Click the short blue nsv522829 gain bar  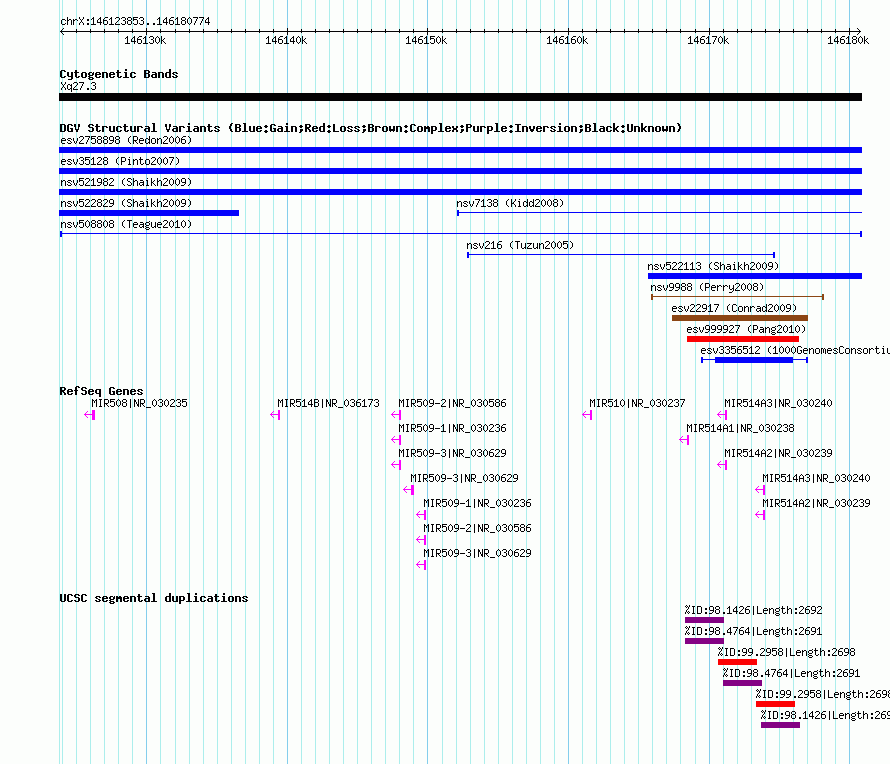(x=149, y=213)
